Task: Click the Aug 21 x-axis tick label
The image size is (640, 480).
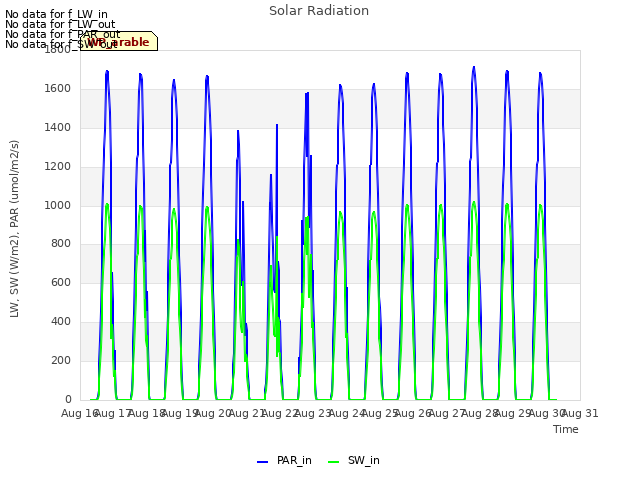Action: [247, 413]
